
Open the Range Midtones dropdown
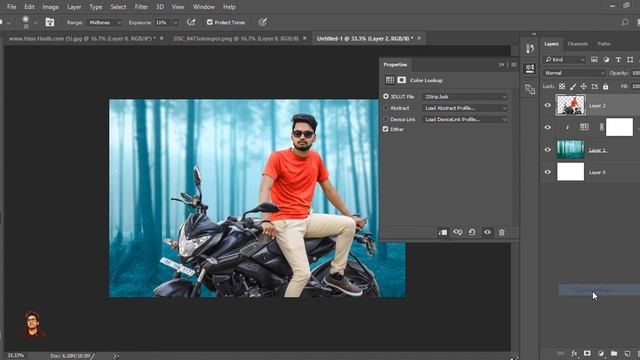(x=104, y=22)
